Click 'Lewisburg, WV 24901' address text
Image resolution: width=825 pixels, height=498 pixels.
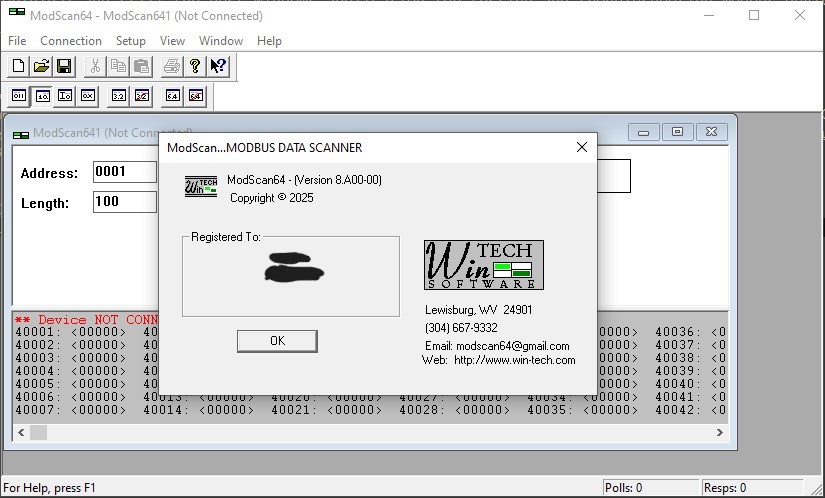478,310
